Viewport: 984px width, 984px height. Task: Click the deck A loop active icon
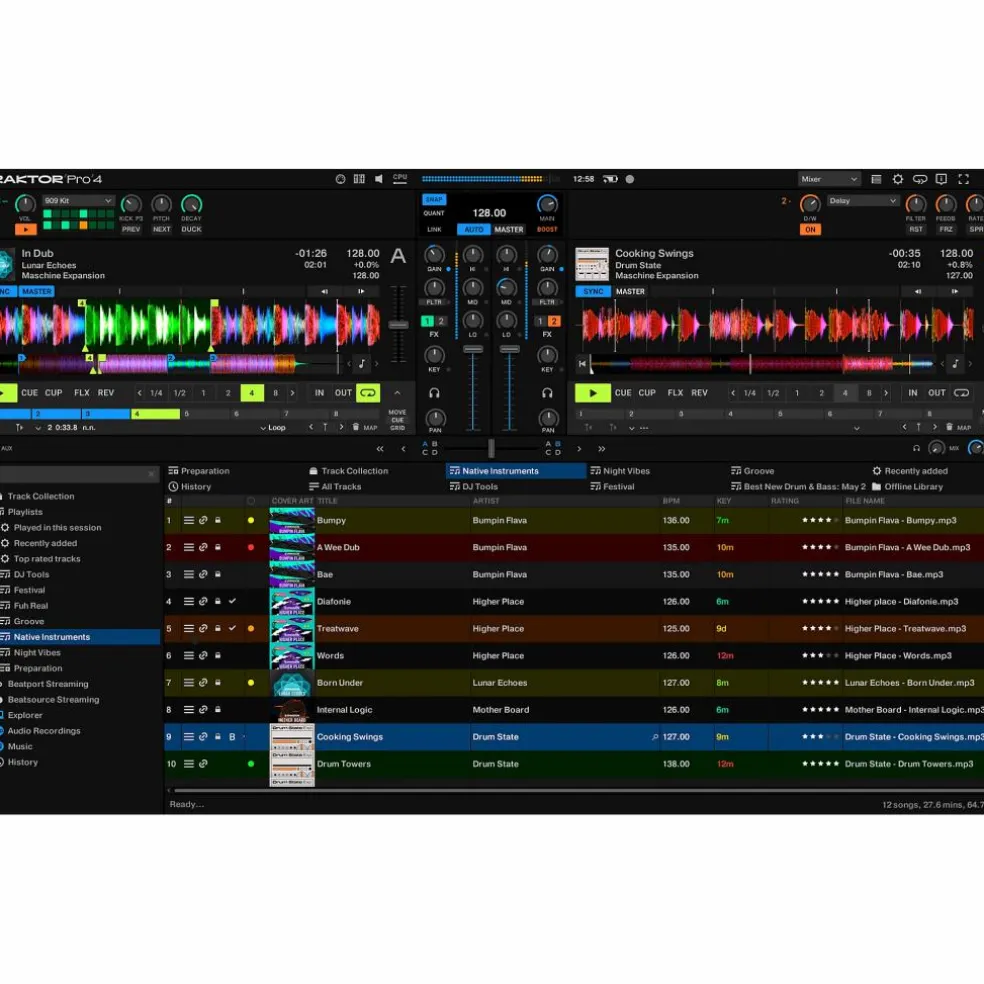point(368,393)
